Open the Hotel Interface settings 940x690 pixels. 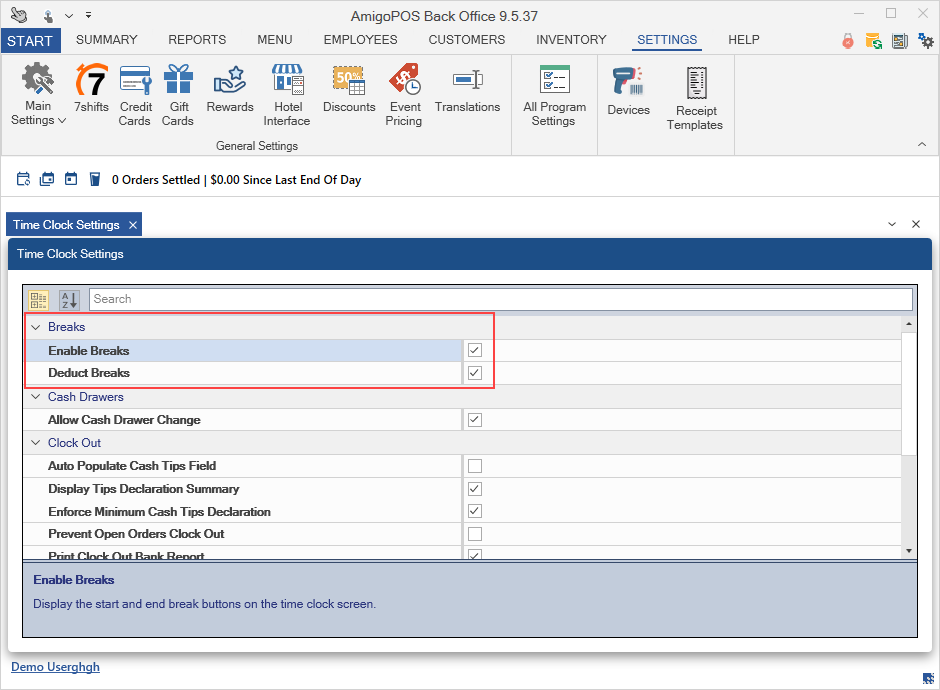[287, 95]
